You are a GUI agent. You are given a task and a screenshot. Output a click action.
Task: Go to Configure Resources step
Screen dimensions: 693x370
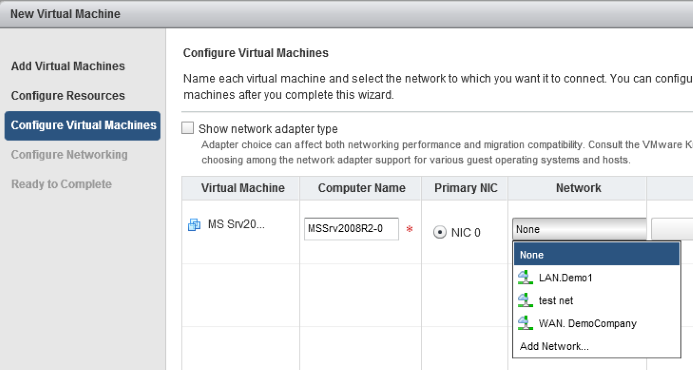[x=68, y=95]
